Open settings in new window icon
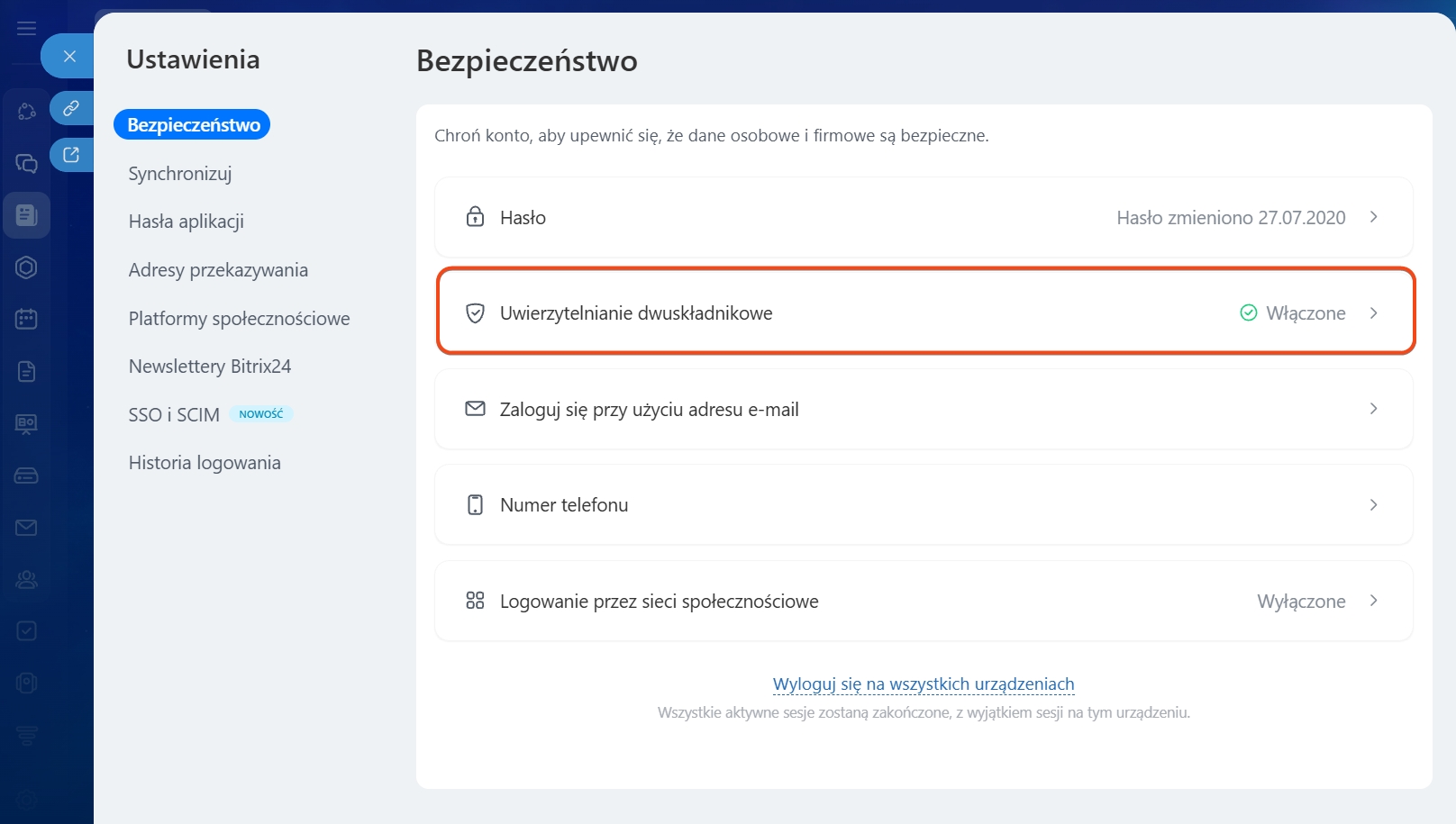 coord(71,155)
